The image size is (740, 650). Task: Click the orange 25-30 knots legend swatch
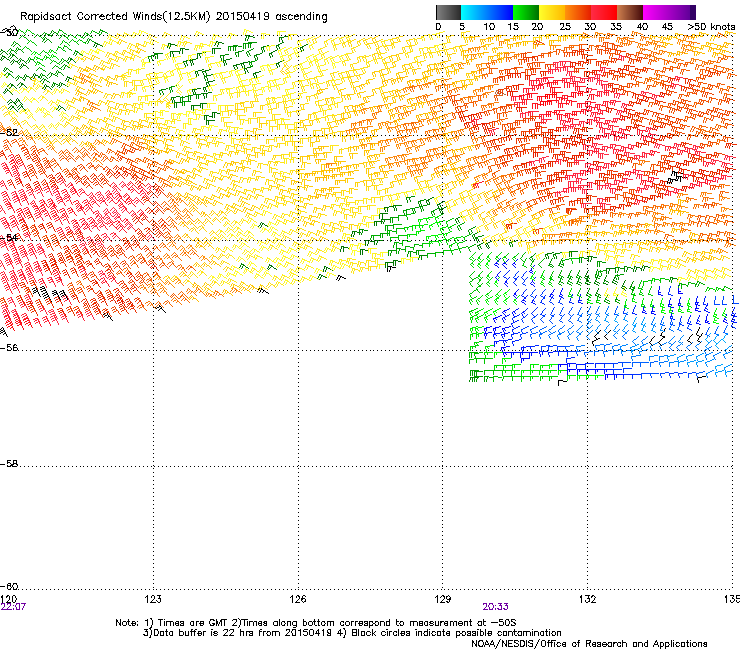click(578, 12)
